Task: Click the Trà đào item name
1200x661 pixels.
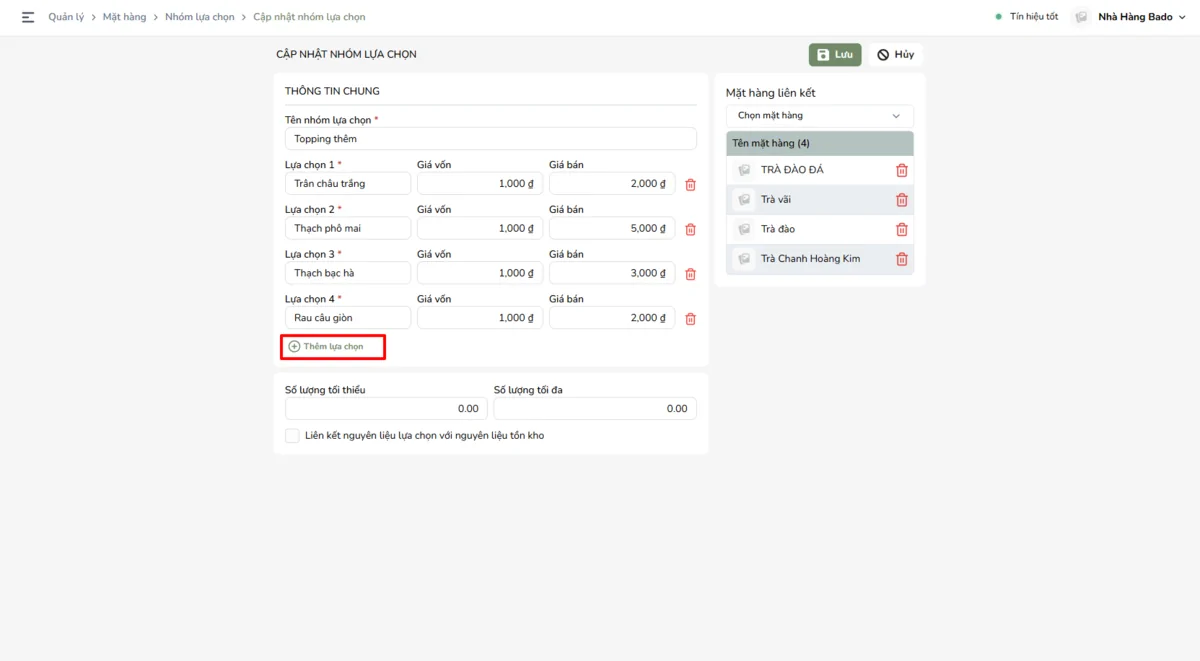Action: click(x=778, y=229)
